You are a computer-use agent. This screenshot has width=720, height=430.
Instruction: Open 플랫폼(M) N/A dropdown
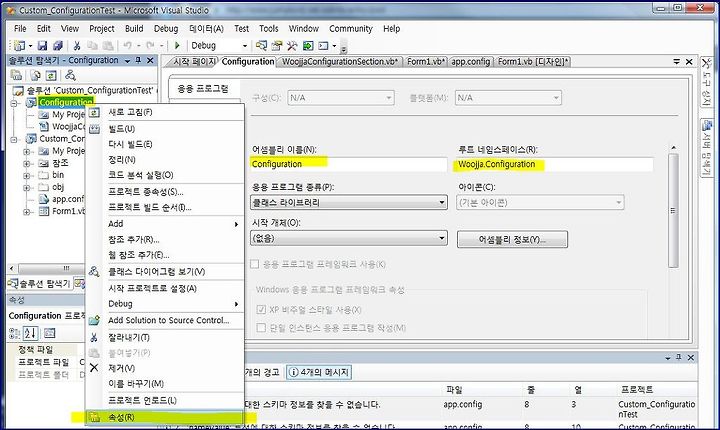[508, 98]
